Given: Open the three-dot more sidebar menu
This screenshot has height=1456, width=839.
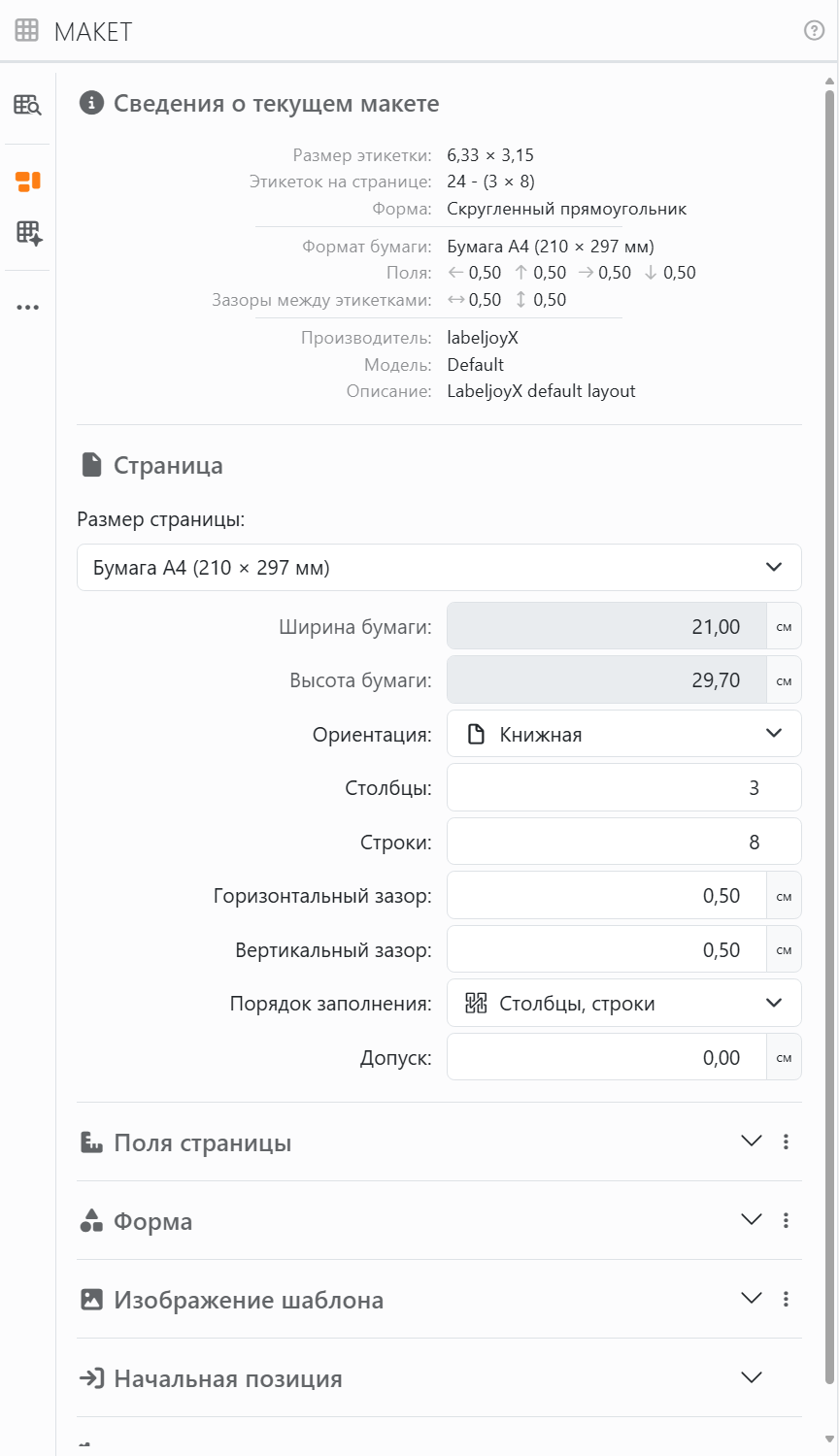Looking at the screenshot, I should pos(27,308).
